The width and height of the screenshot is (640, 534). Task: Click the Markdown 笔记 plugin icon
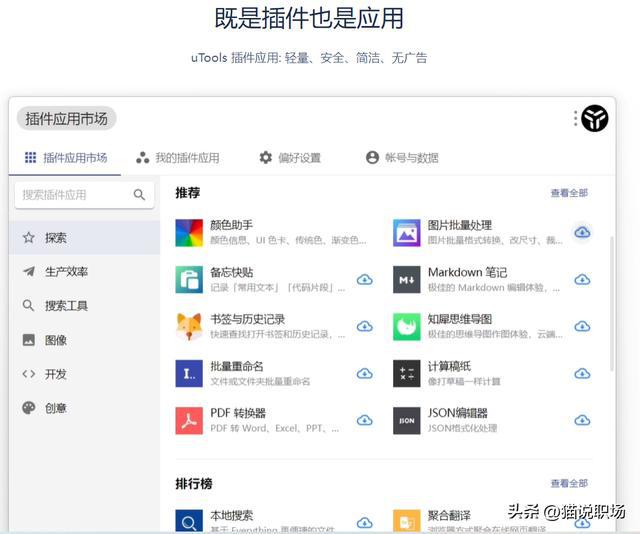coord(406,279)
